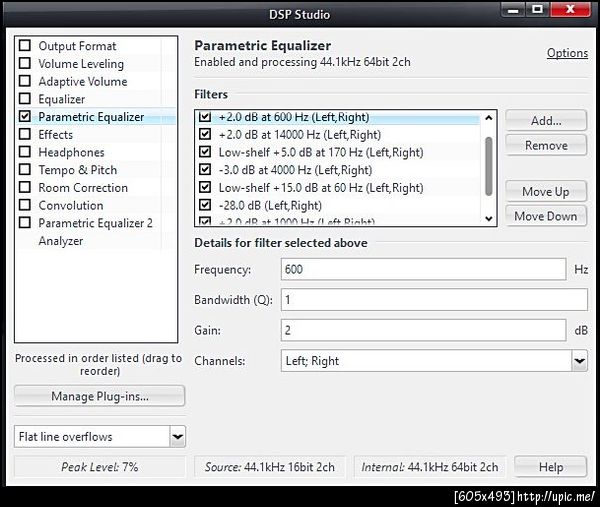Uncheck the +2.0 dB at 600 Hz filter
The image size is (600, 507).
tap(205, 116)
